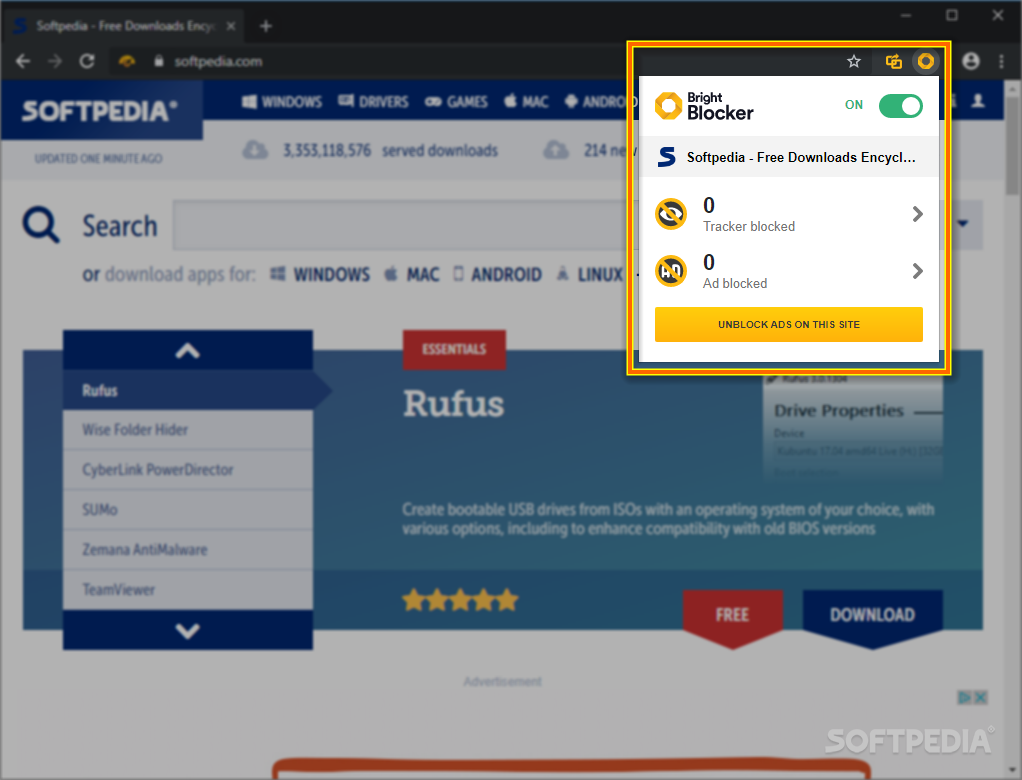Expand the Tracker blocked details chevron
Screen dimensions: 1022x780
pyautogui.click(x=917, y=214)
